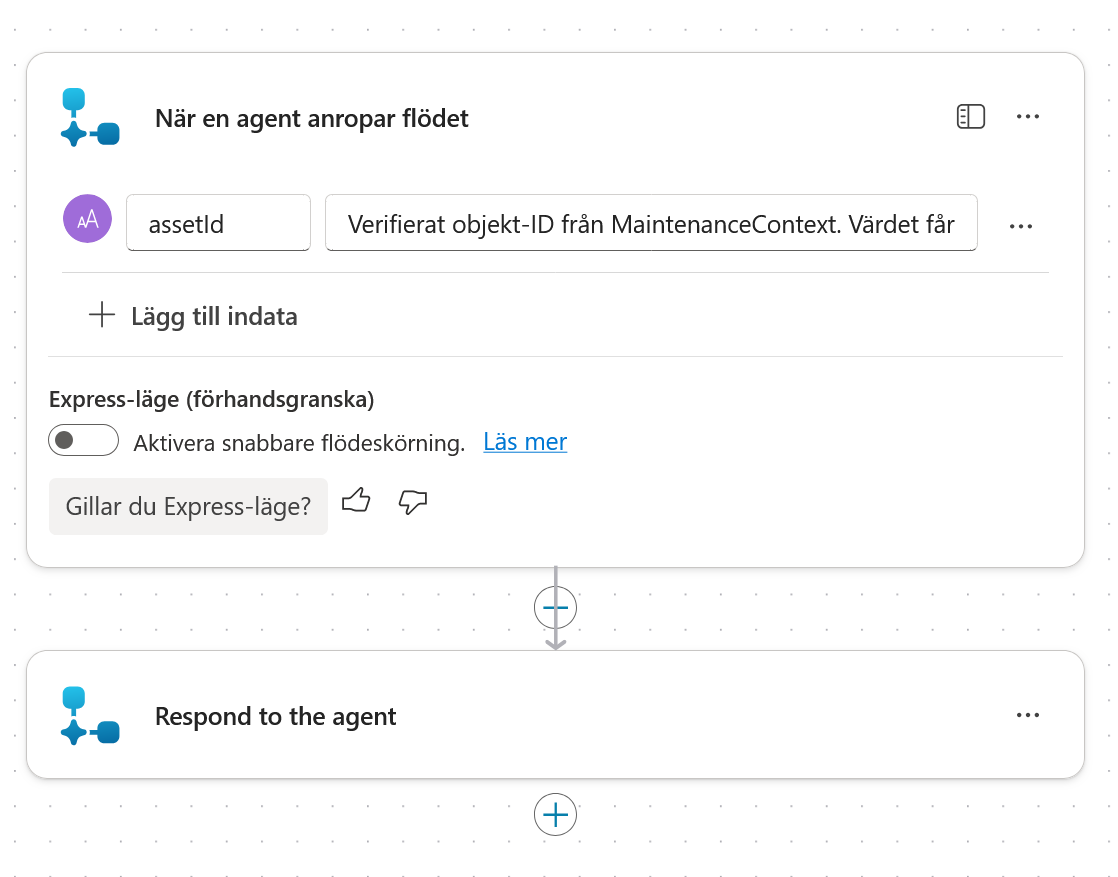Add a new step below Respond to the agent
The width and height of the screenshot is (1118, 877).
555,814
